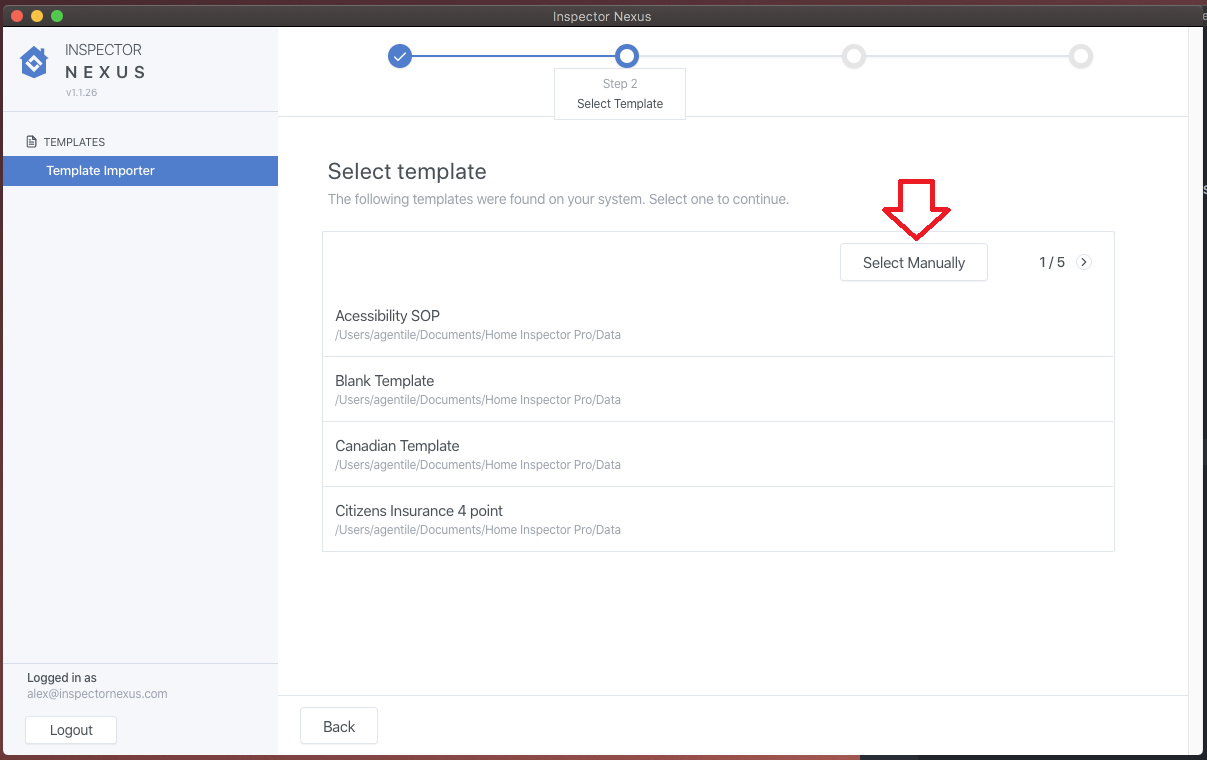Click the Step 2 Select Template label
1207x760 pixels.
620,94
